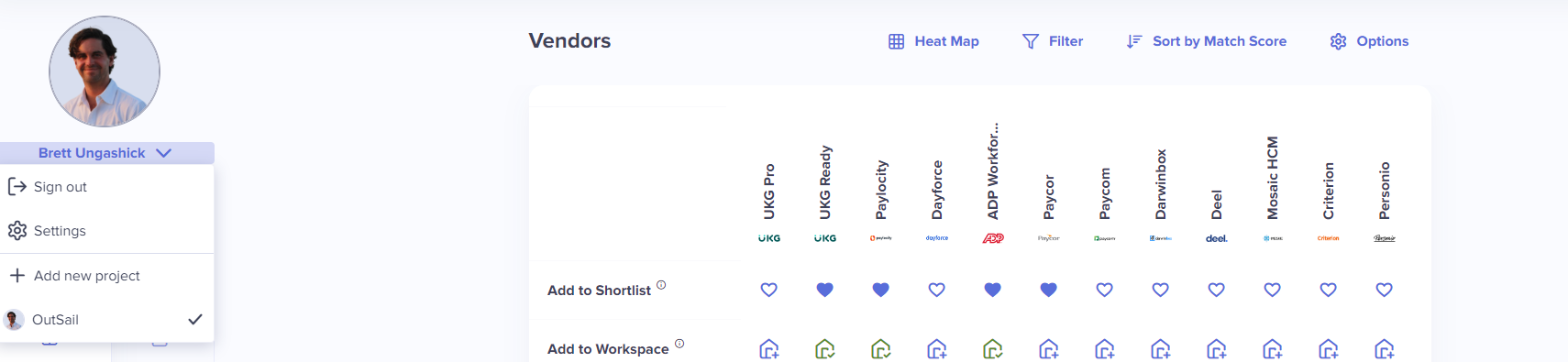Image resolution: width=1568 pixels, height=362 pixels.
Task: Click the UKG Ready logo
Action: 825,238
